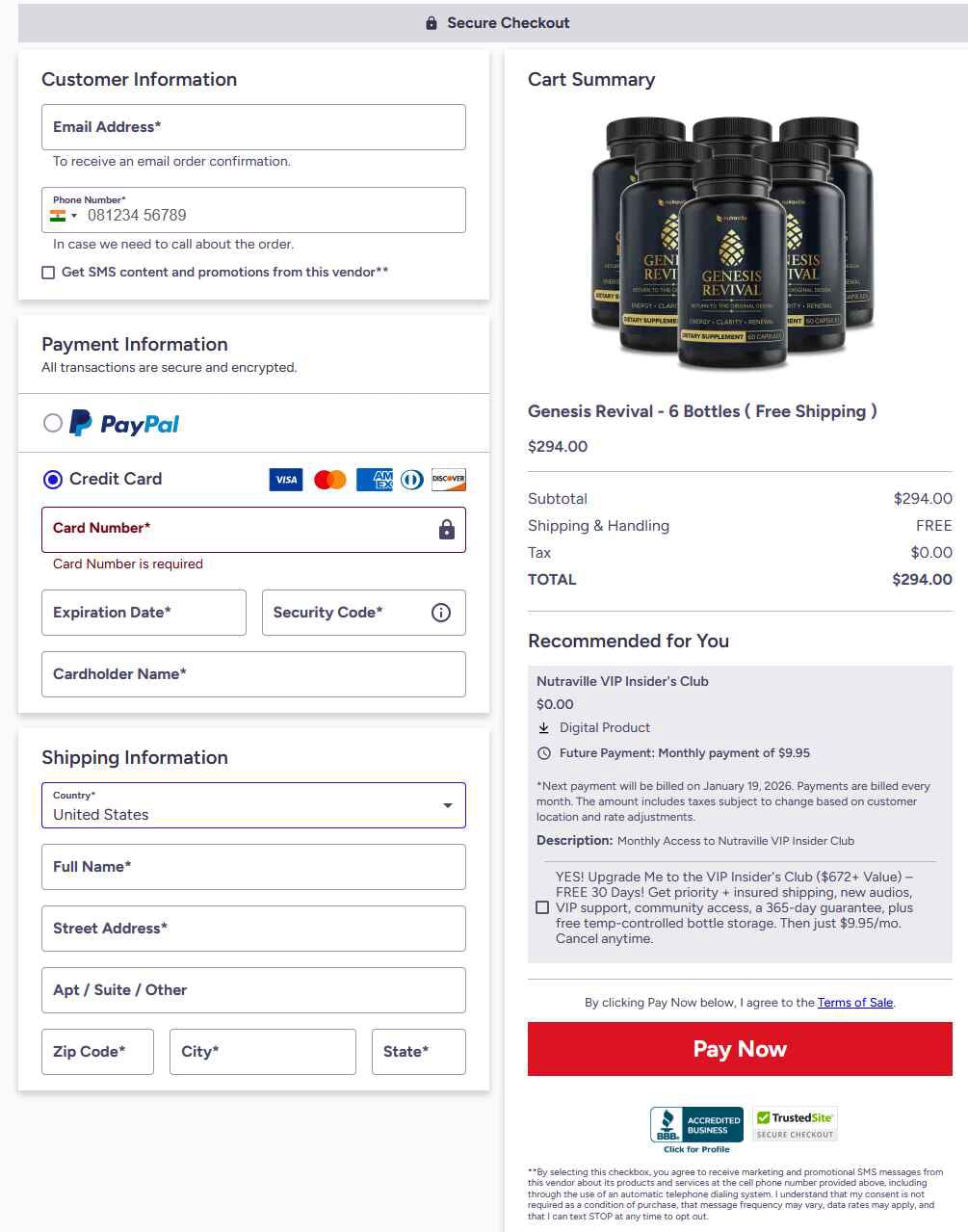Click the TrustedSite secure checkout badge

(795, 1124)
